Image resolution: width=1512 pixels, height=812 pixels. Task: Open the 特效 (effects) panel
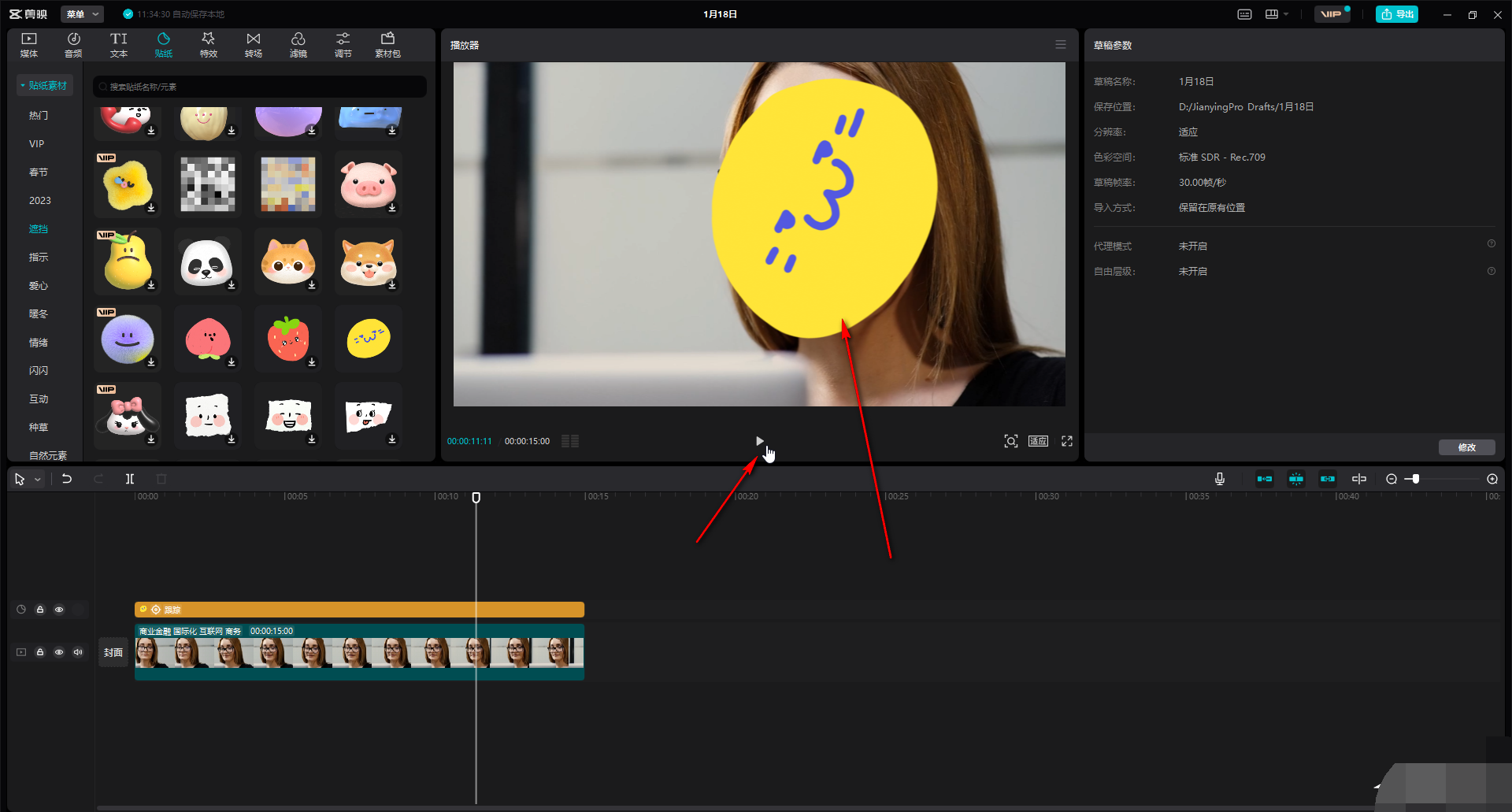point(208,45)
